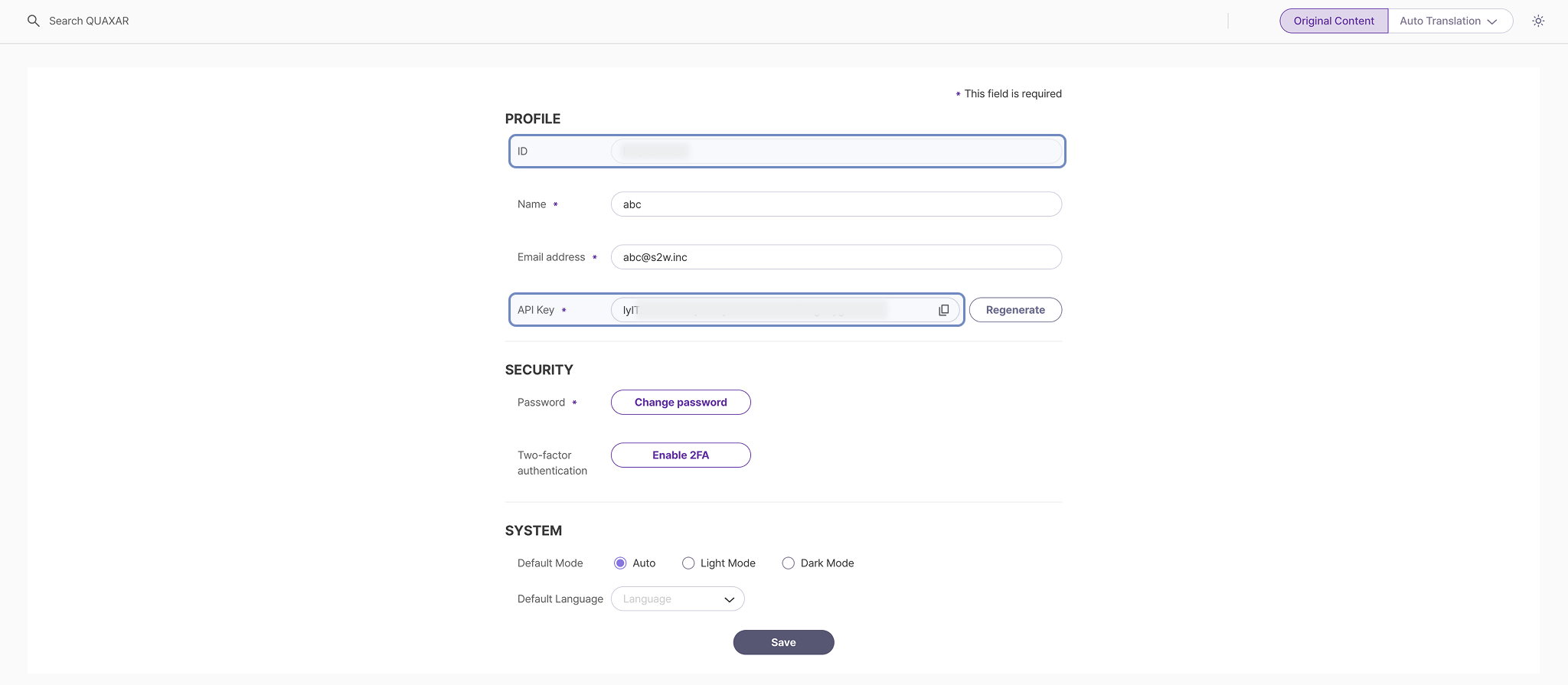The image size is (1568, 685).
Task: Save the profile settings
Action: tap(783, 642)
